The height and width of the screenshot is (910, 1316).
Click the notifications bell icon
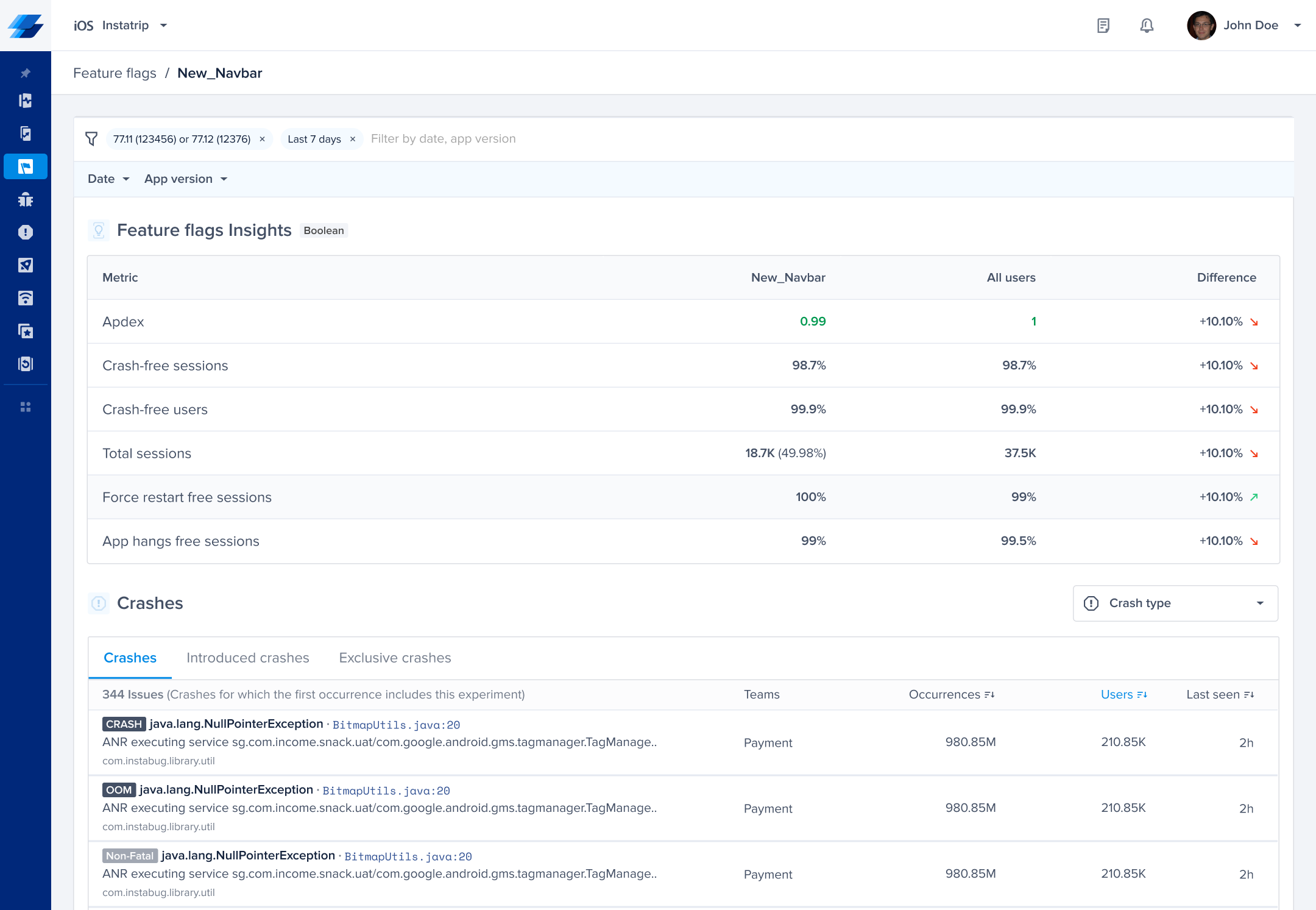pyautogui.click(x=1147, y=26)
